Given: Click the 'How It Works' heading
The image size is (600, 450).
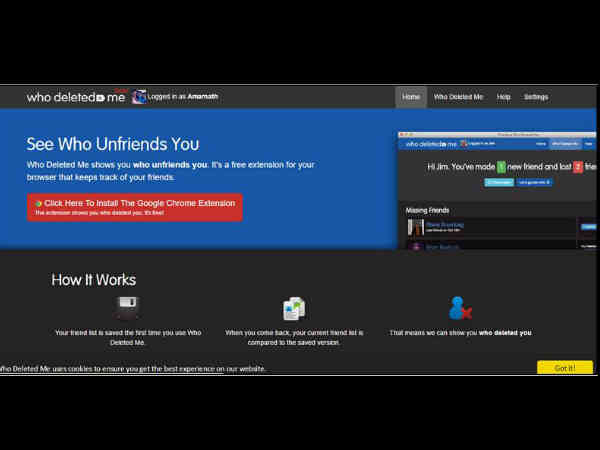Looking at the screenshot, I should (94, 280).
